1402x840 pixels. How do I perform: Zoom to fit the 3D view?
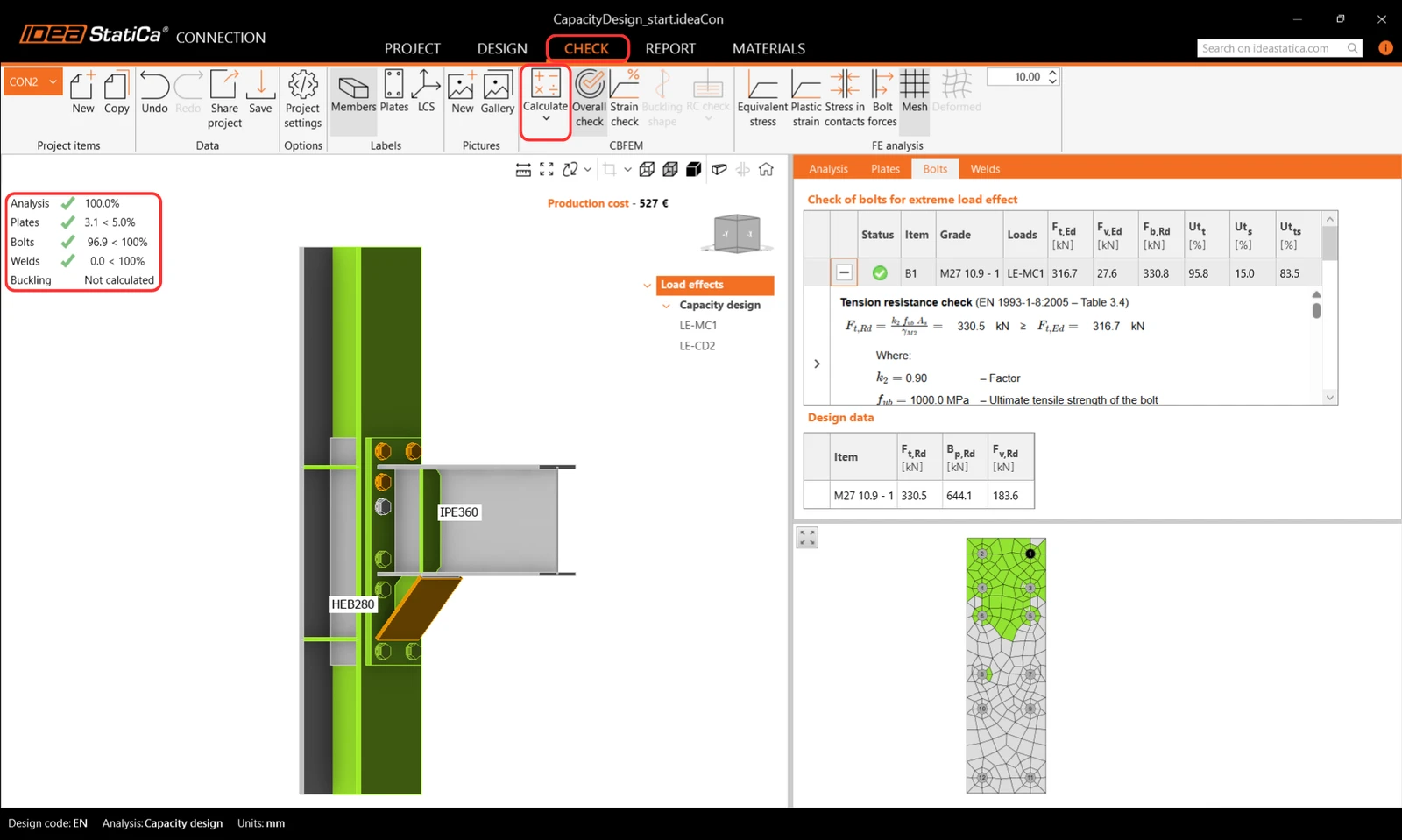pyautogui.click(x=547, y=170)
